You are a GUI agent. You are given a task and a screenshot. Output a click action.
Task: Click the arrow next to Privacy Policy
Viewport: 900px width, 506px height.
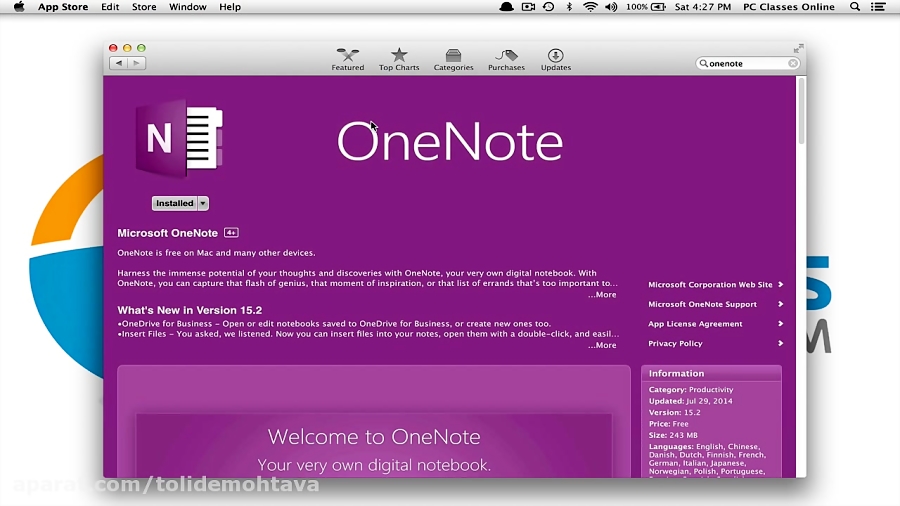(x=781, y=343)
